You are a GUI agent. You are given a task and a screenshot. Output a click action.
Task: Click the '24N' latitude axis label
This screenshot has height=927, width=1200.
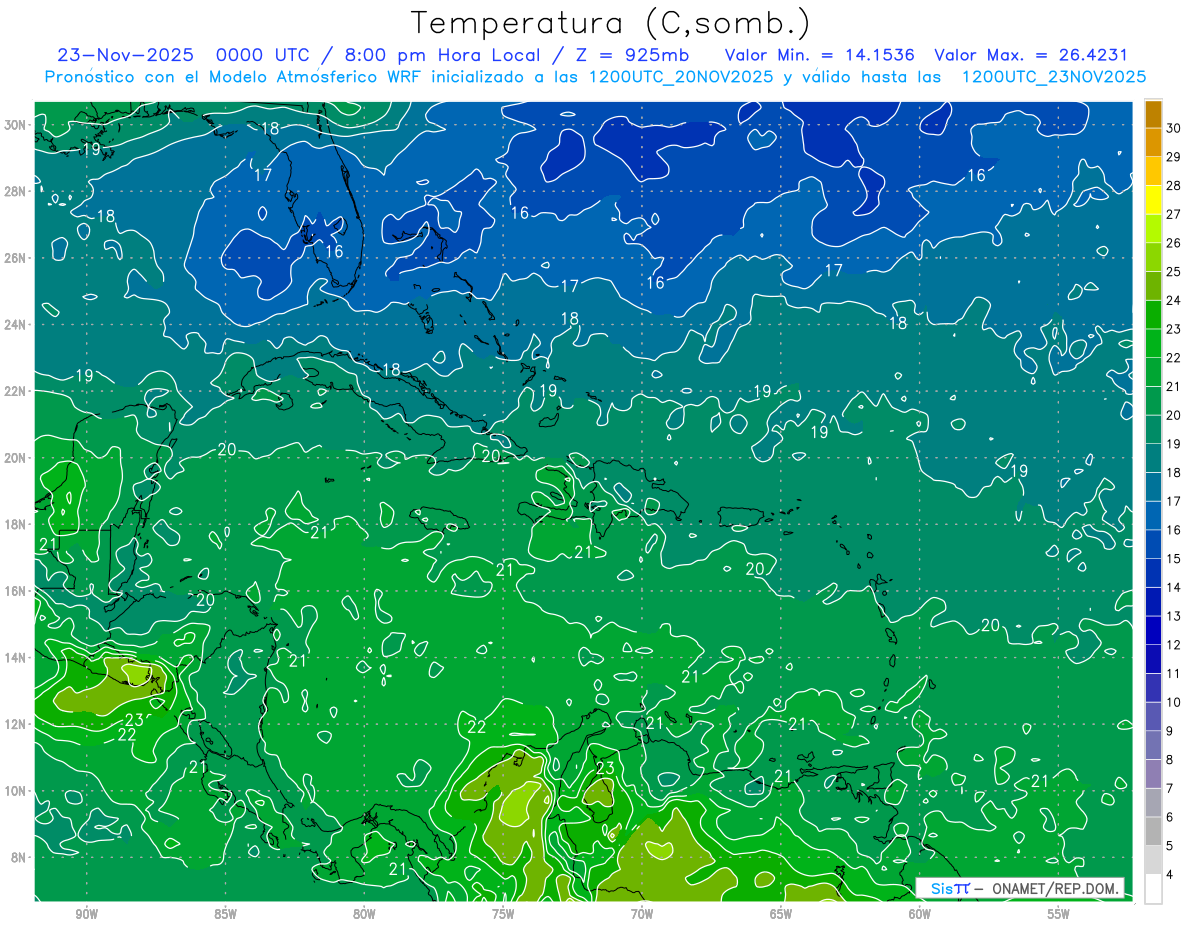pos(17,325)
